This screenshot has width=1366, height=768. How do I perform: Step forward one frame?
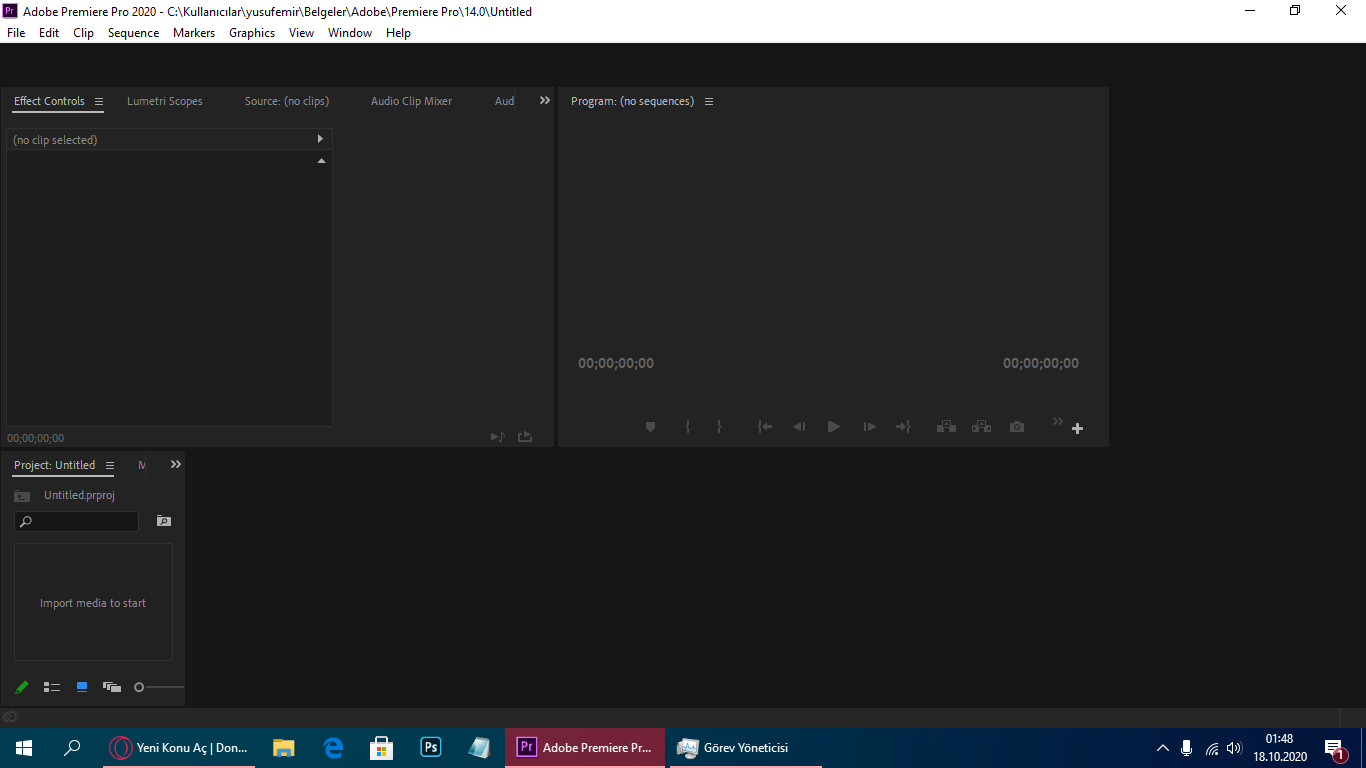pyautogui.click(x=870, y=427)
